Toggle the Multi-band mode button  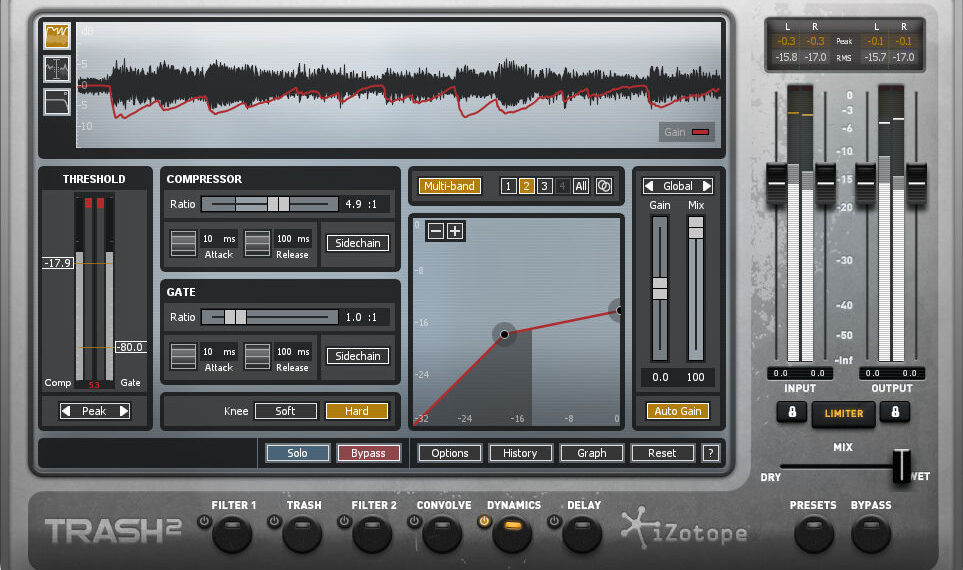pos(449,186)
